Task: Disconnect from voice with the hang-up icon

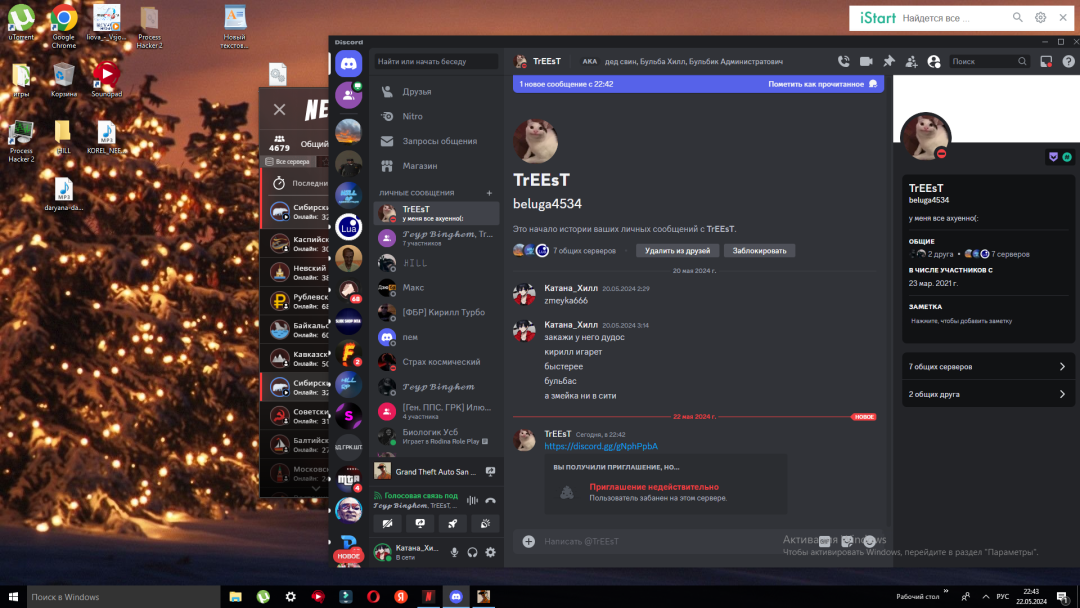Action: [x=491, y=500]
